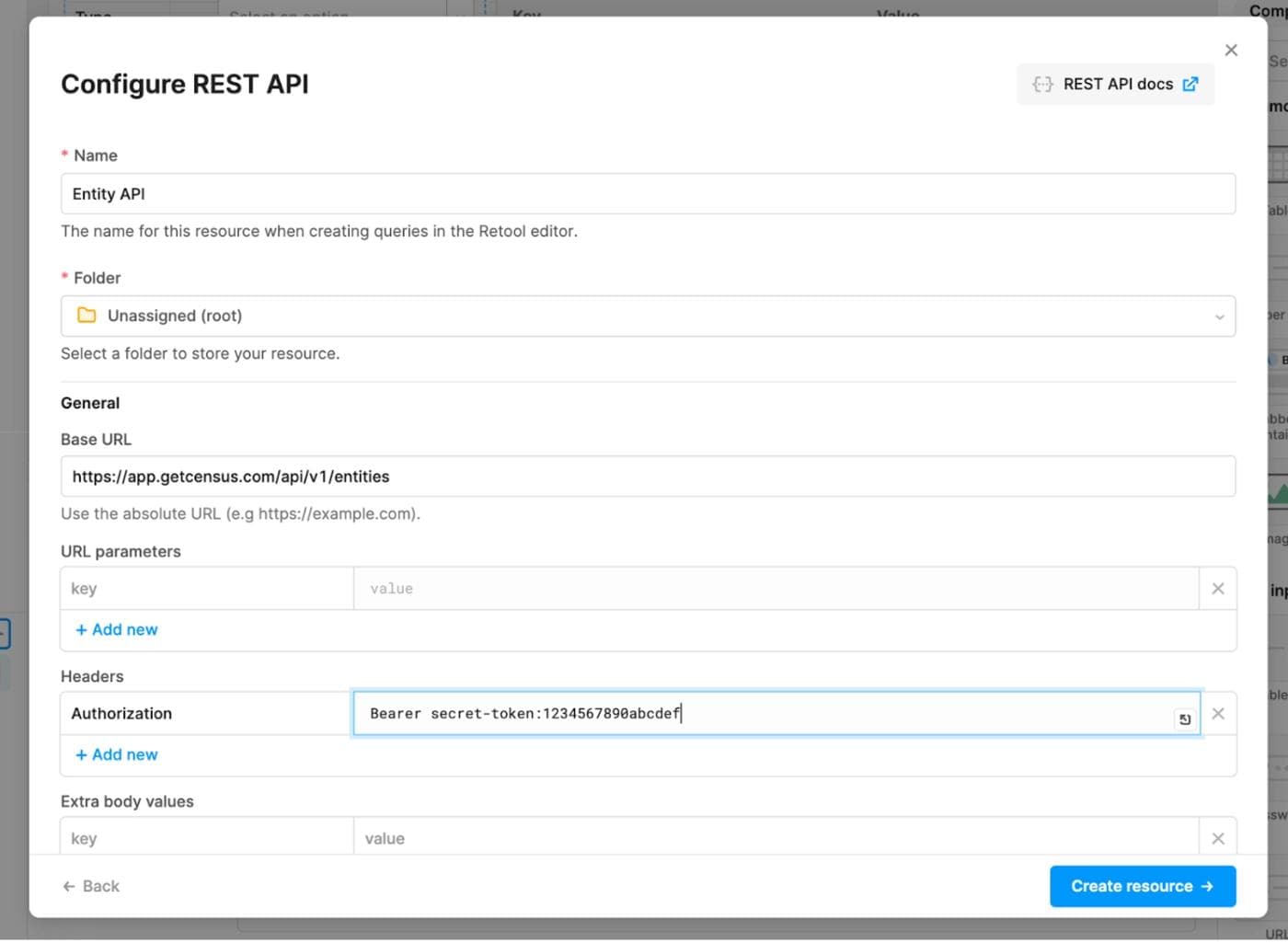1288x943 pixels.
Task: Remove the Authorization header via its X icon
Action: tap(1217, 713)
